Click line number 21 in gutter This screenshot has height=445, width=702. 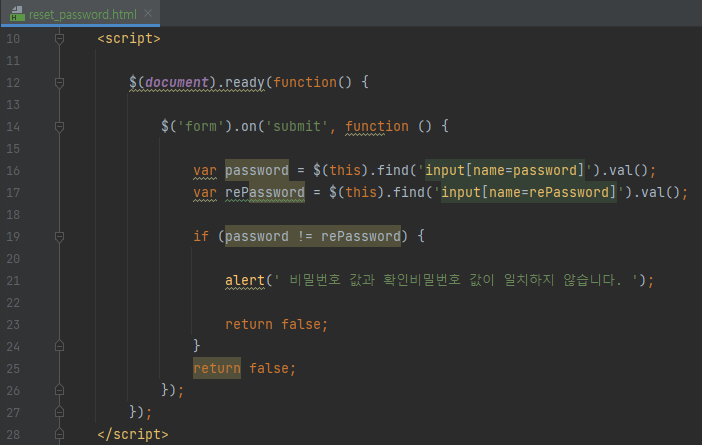(13, 281)
